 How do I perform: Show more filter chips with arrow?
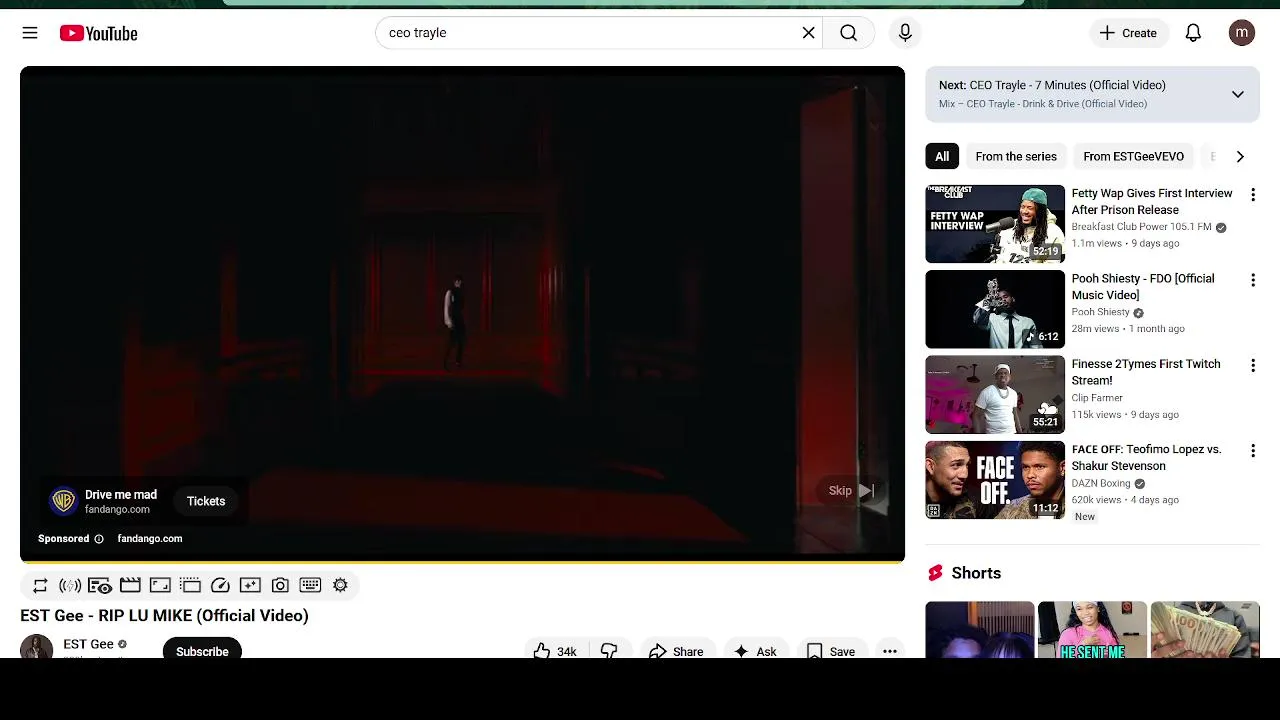coord(1240,156)
